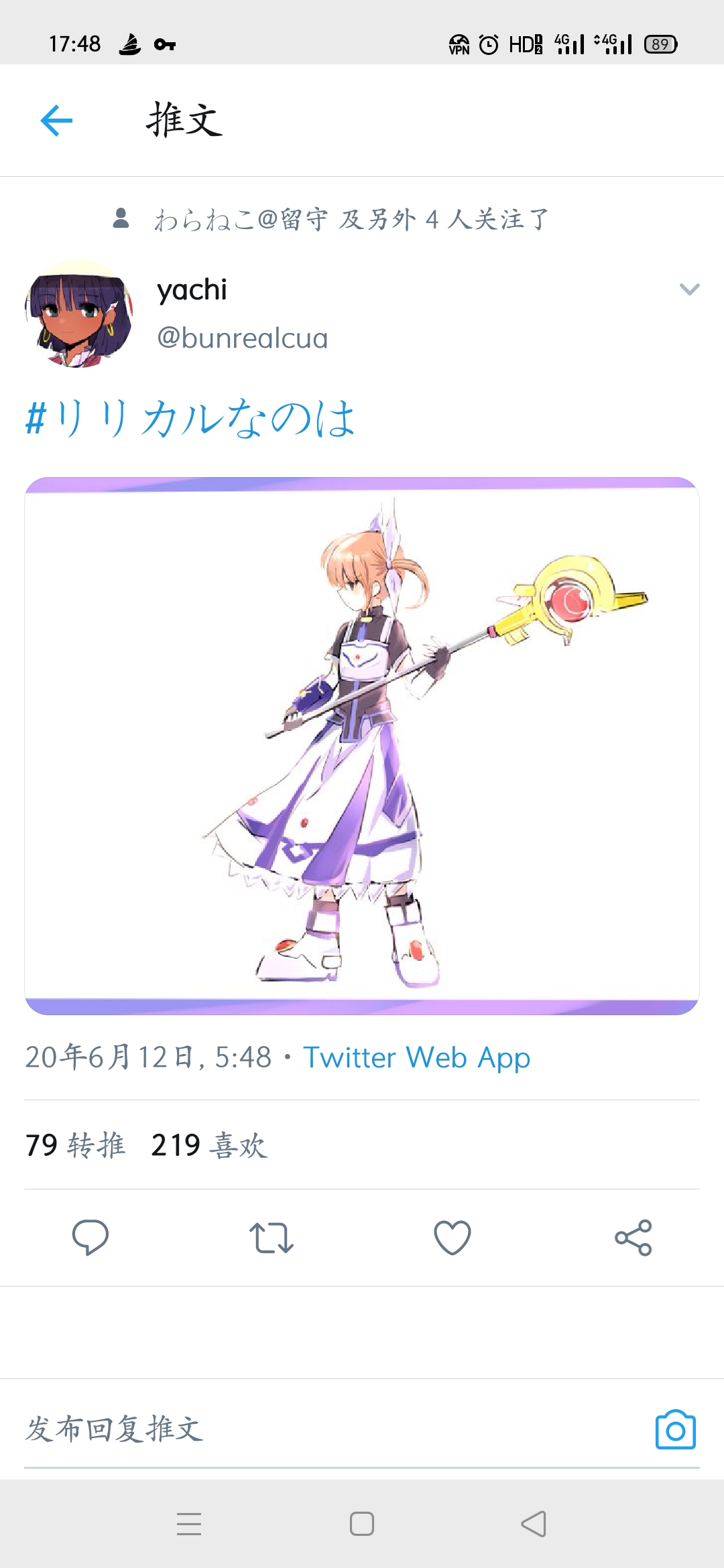Tap the Android home square button
724x1568 pixels.
coord(362,1524)
